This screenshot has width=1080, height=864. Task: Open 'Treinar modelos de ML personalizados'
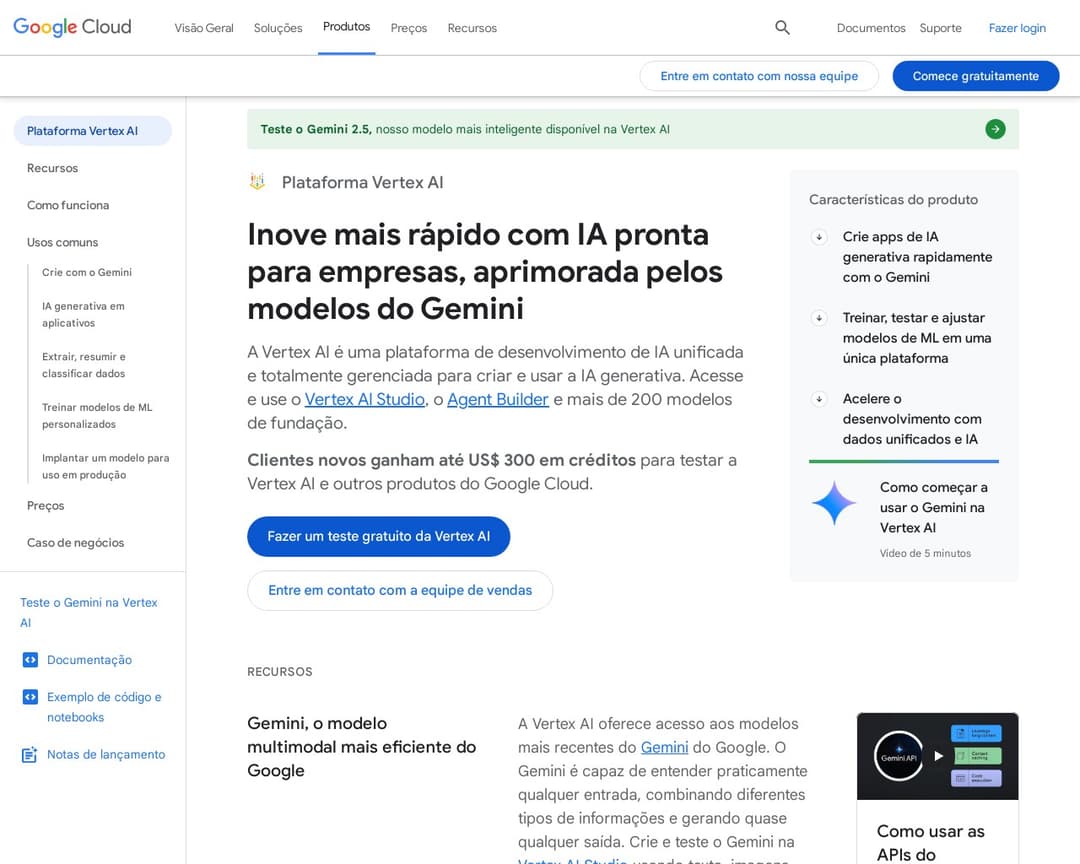(x=97, y=416)
